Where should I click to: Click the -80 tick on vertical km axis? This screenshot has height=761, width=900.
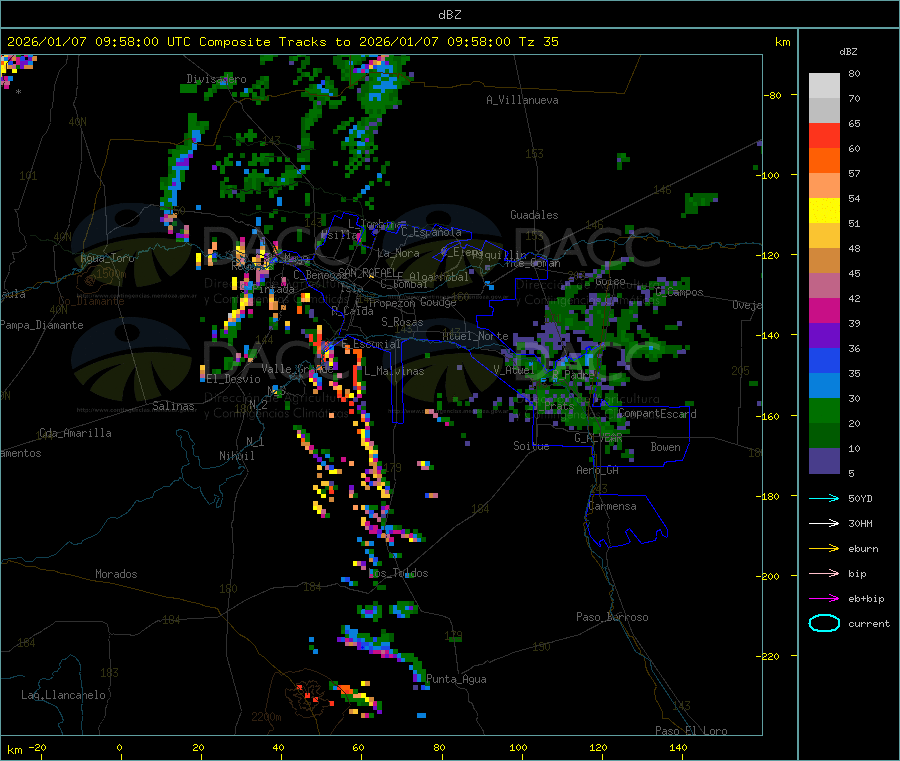(773, 95)
